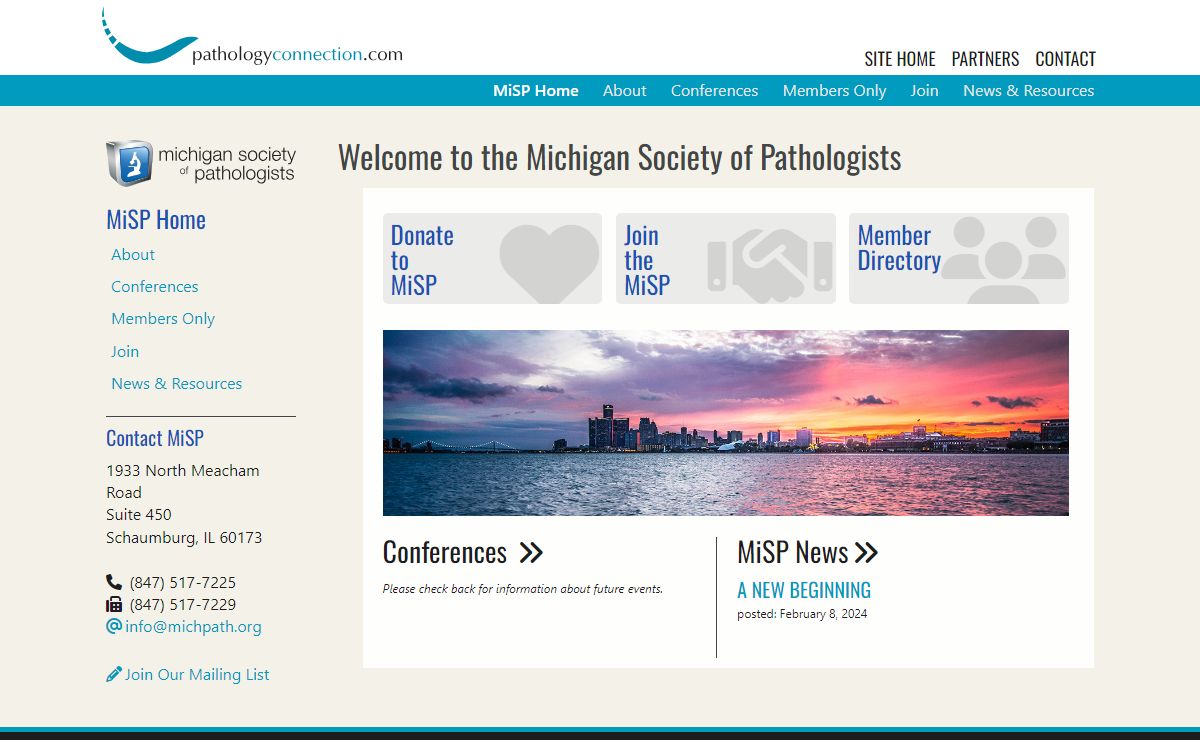Click the fax machine icon

(x=114, y=604)
